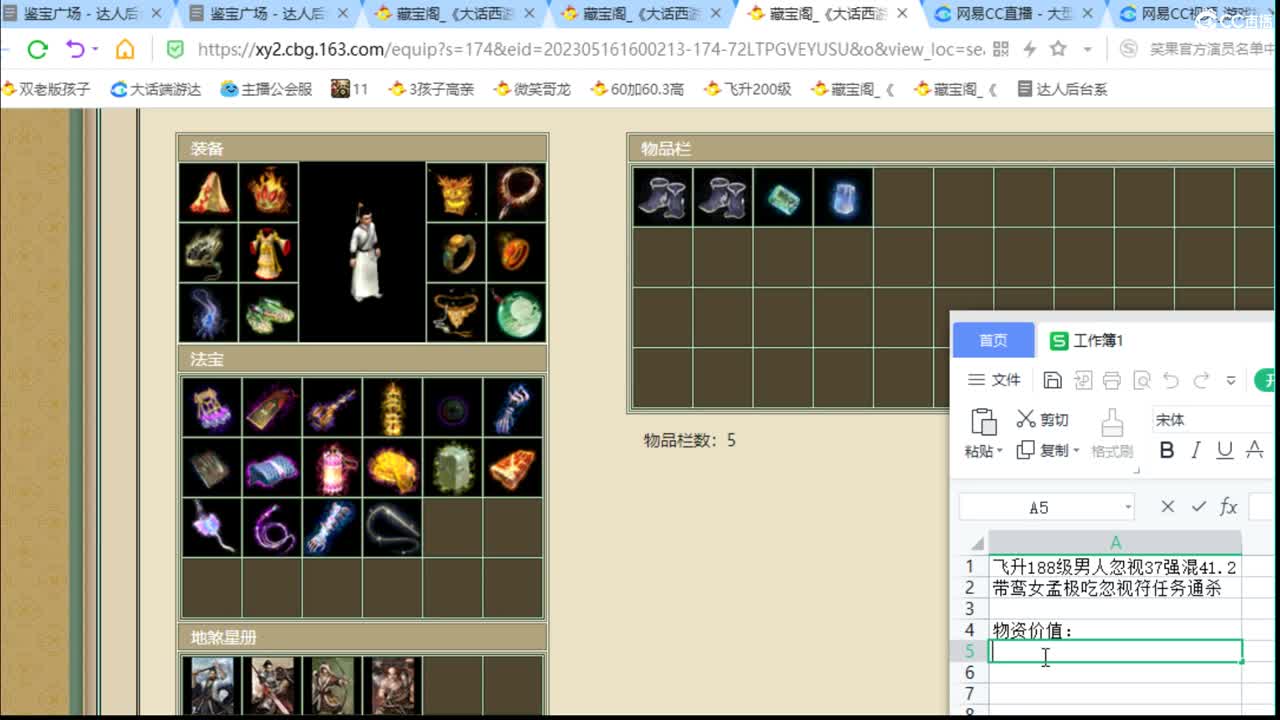Click the hat equipment icon in 装备 panel

[209, 192]
